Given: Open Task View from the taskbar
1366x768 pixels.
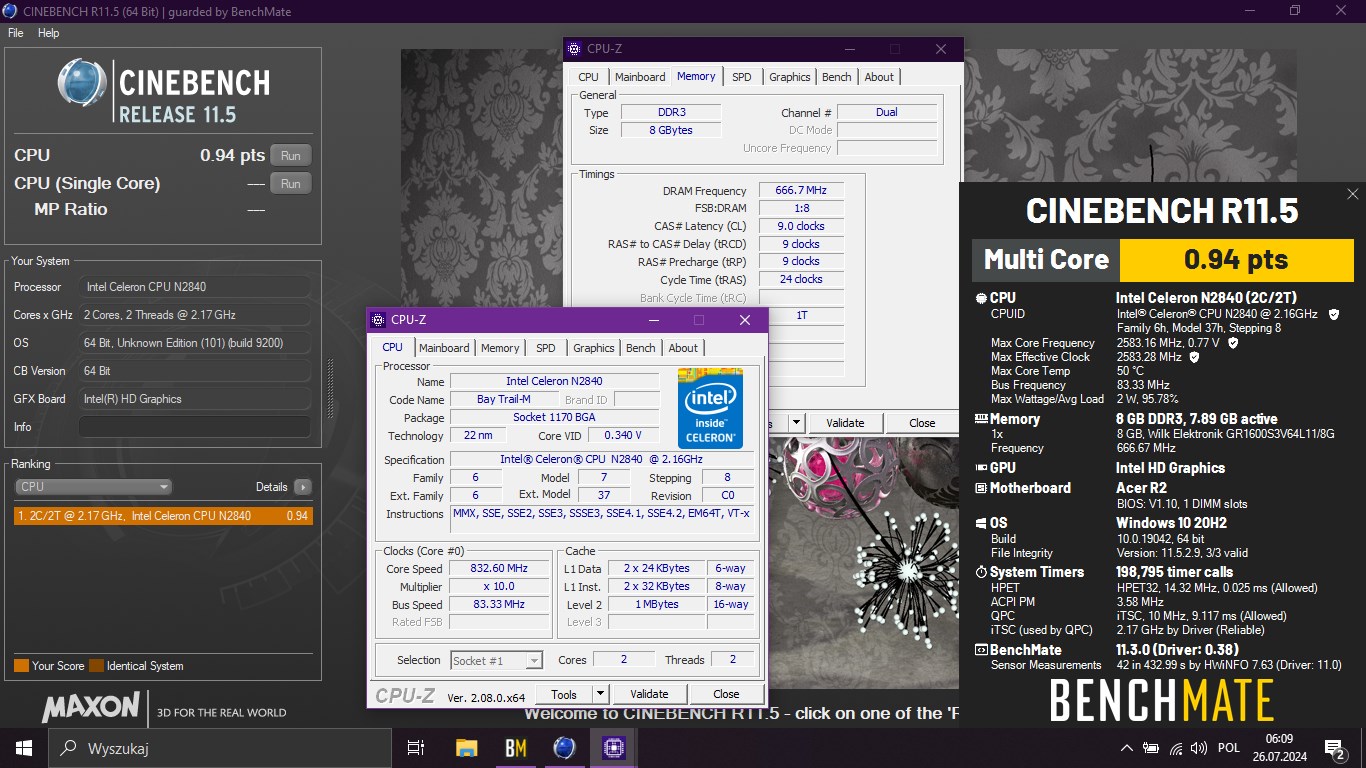Looking at the screenshot, I should [x=417, y=748].
